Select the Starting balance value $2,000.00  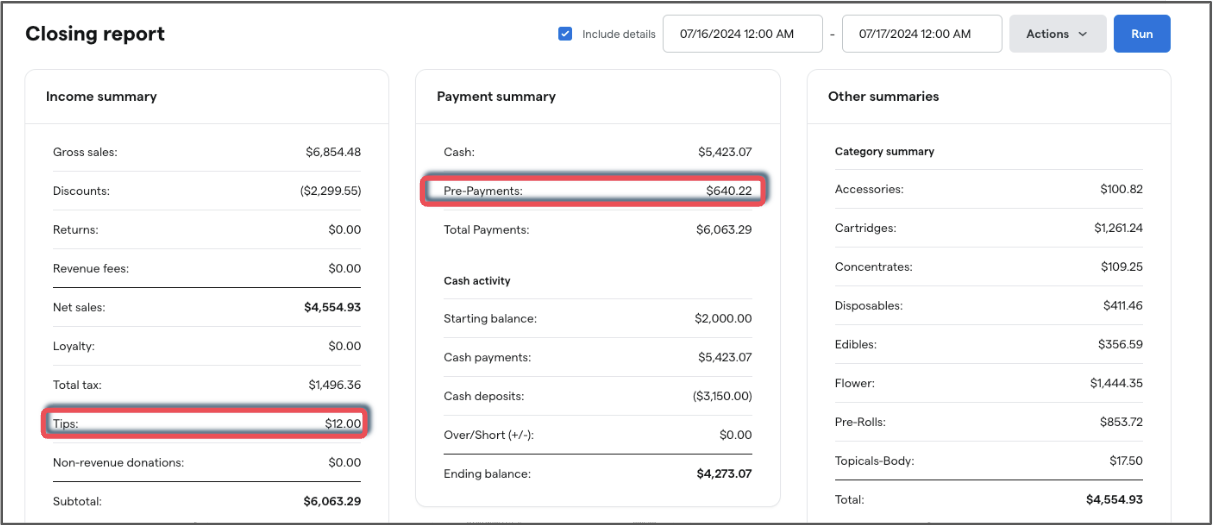coord(723,319)
